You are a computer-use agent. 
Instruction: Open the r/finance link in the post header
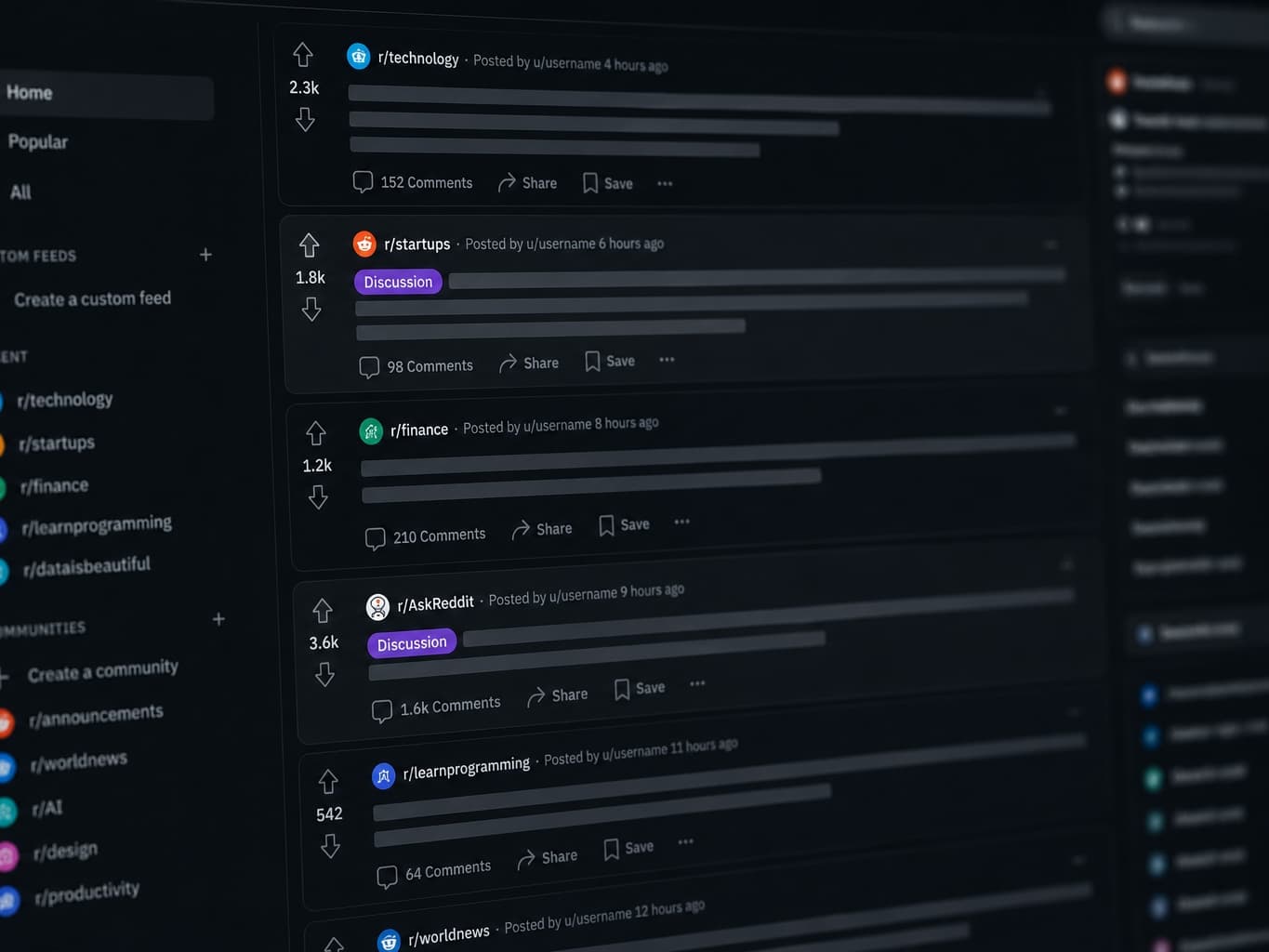pos(419,430)
